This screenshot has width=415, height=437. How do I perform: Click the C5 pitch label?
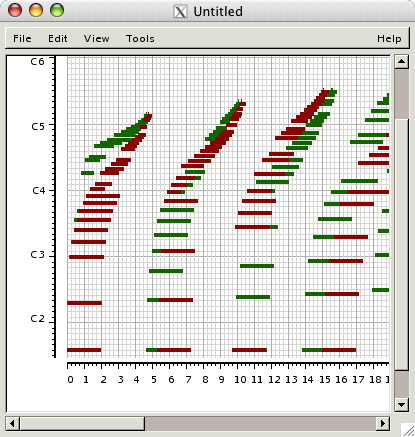pyautogui.click(x=38, y=127)
